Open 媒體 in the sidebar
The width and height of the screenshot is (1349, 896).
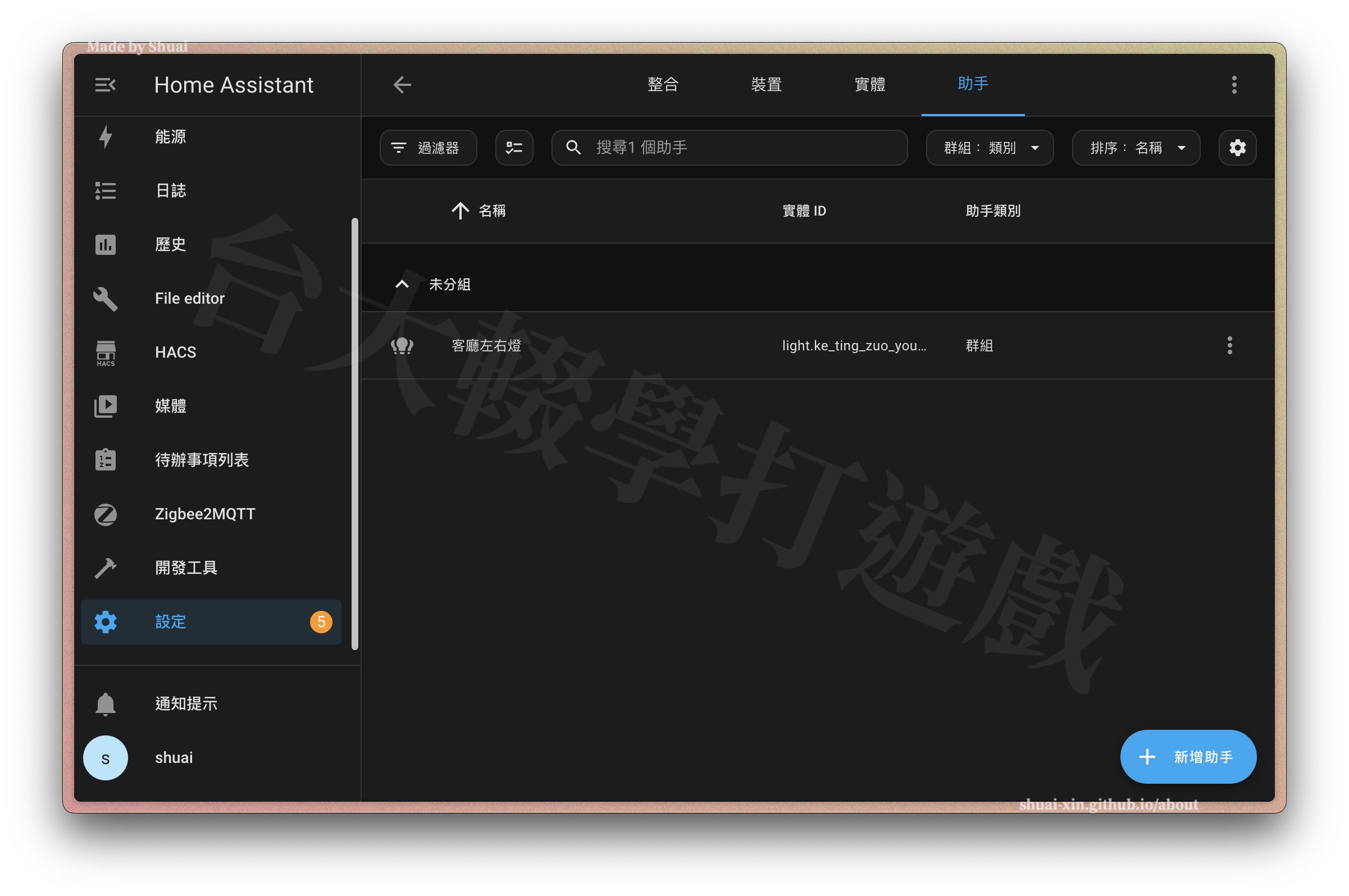pos(211,406)
